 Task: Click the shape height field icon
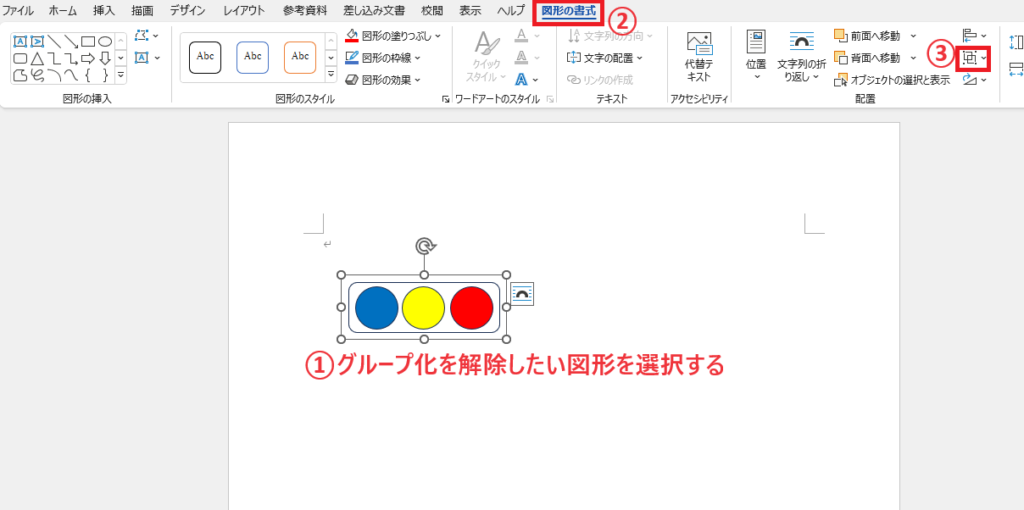1016,42
